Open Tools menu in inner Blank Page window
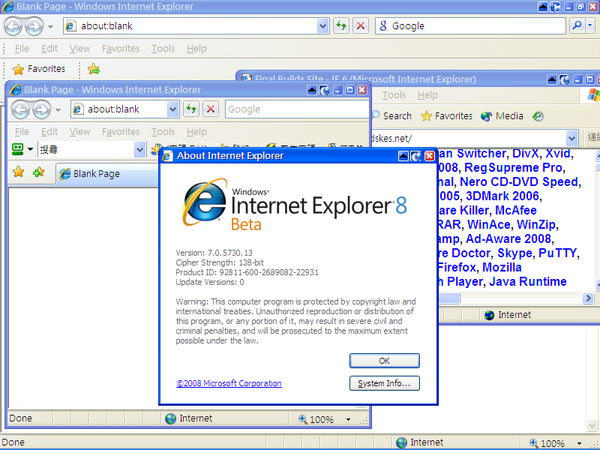Image resolution: width=600 pixels, height=450 pixels. 163,132
